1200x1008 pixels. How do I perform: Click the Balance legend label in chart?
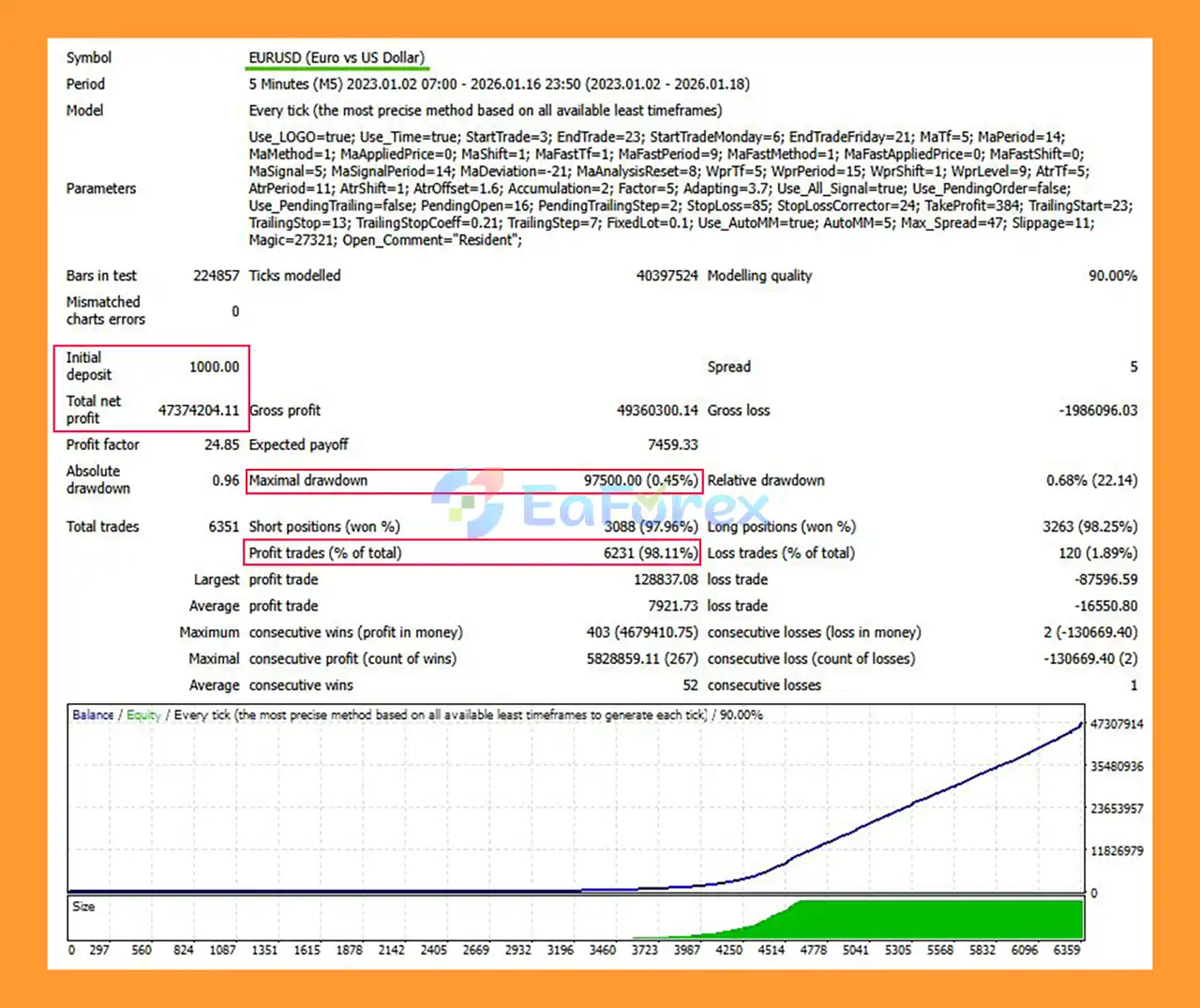(93, 715)
